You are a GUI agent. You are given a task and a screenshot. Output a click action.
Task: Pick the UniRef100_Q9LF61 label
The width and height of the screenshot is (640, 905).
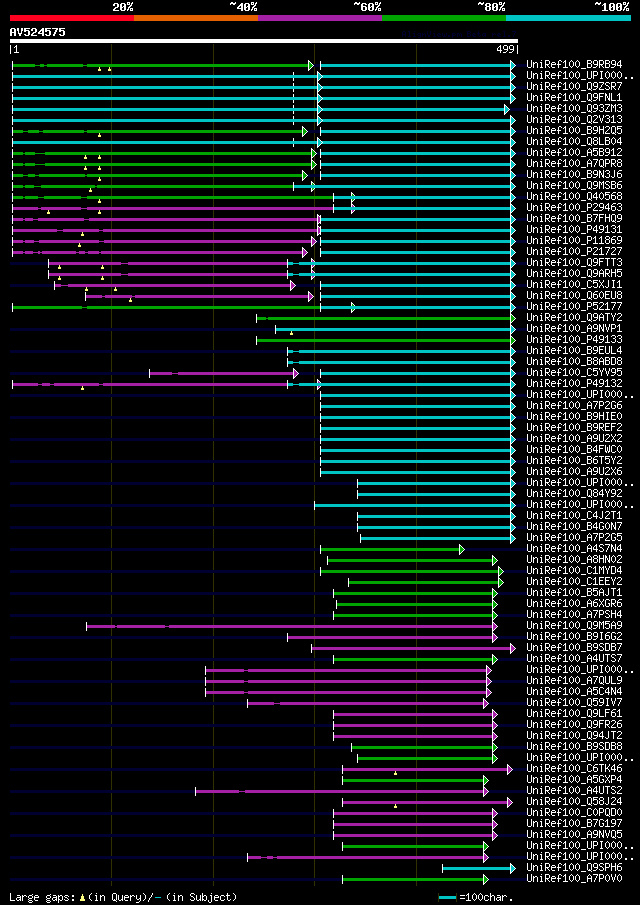(574, 713)
